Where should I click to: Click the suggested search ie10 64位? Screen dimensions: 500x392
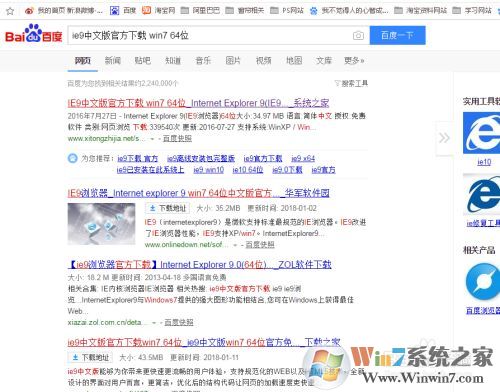point(248,170)
